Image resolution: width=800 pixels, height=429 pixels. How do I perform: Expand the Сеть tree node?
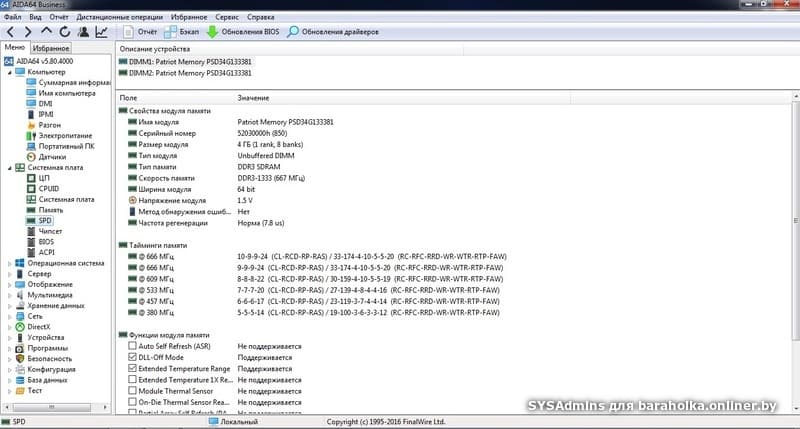coord(10,317)
